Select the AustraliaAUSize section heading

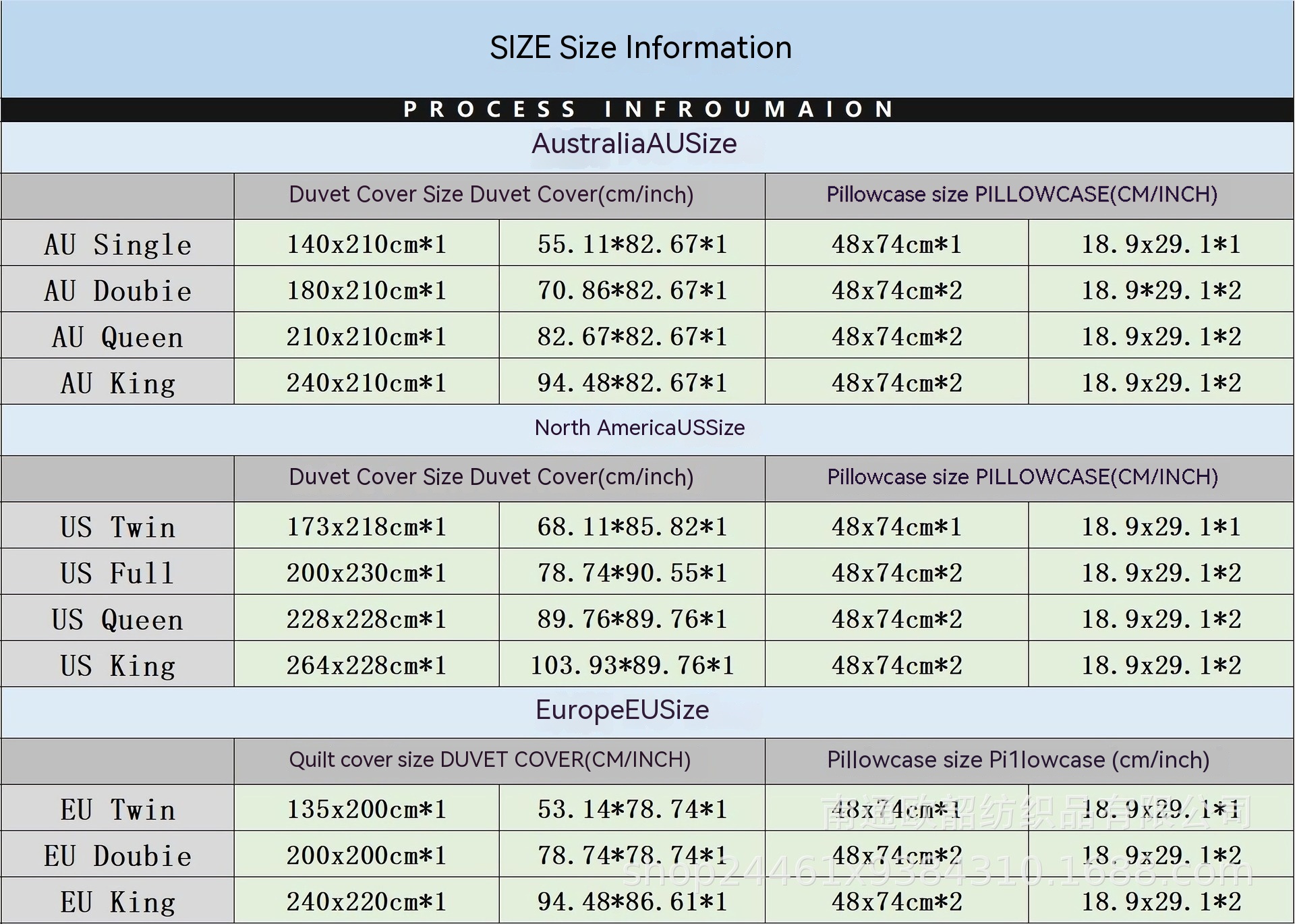click(634, 144)
